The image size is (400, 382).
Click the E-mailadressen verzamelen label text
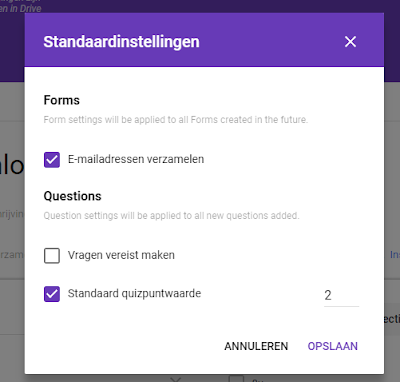click(x=136, y=159)
